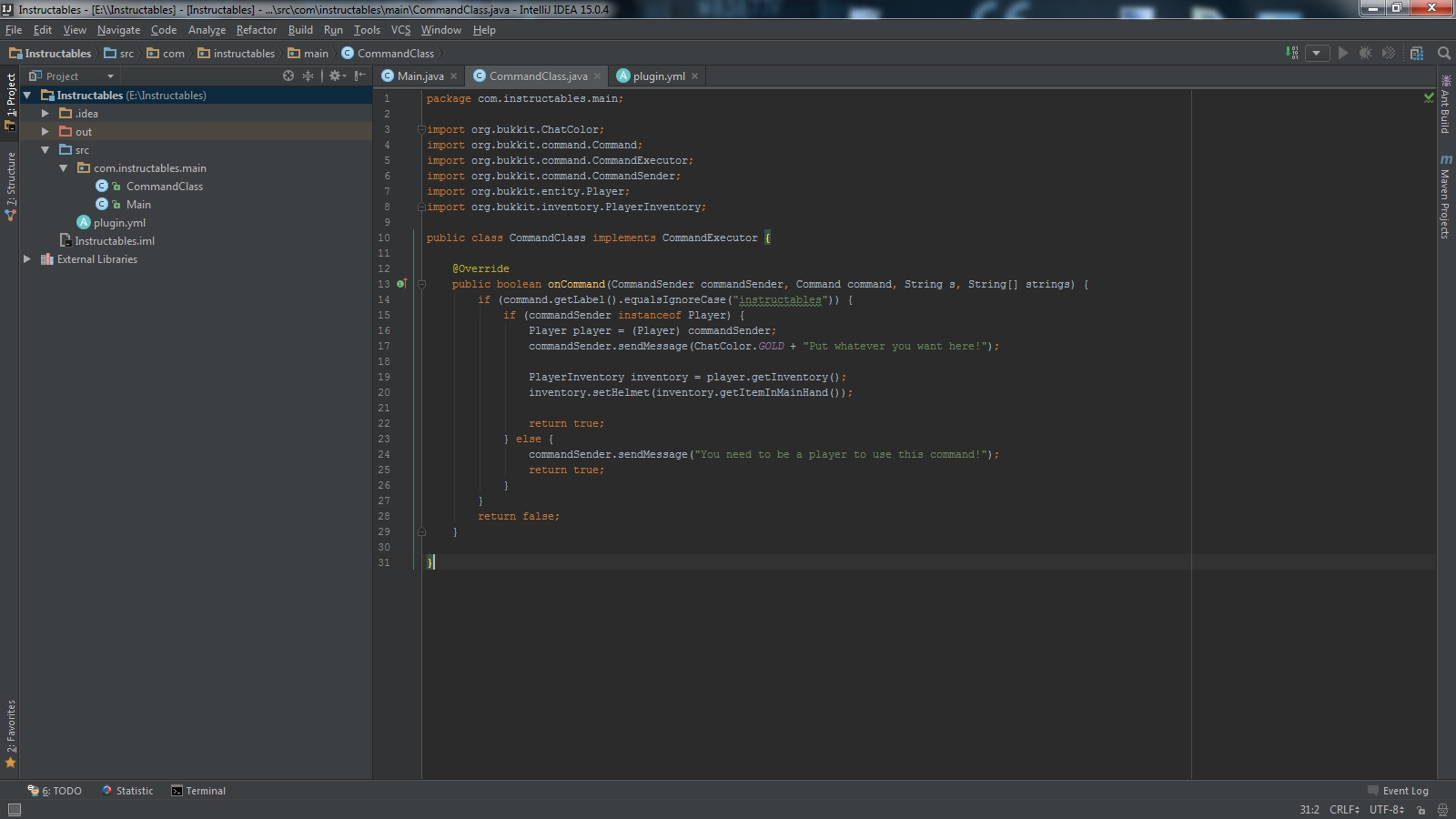Open the Event Log tool window

[1399, 791]
